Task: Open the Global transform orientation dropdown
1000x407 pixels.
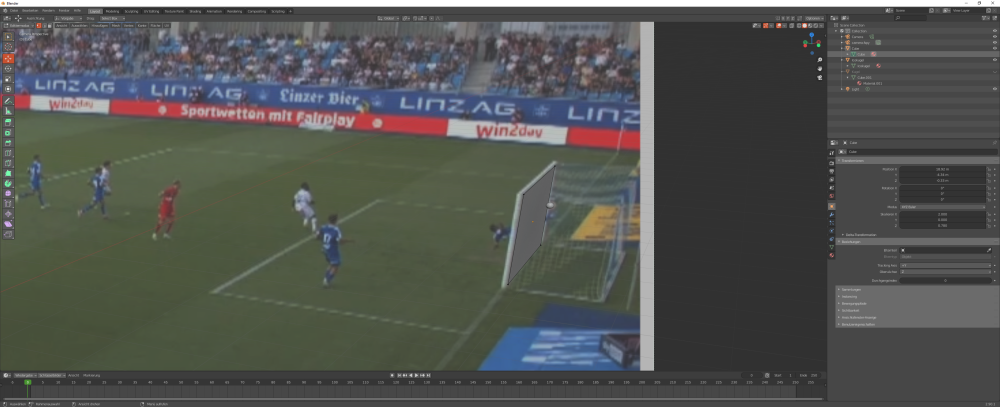Action: (x=388, y=18)
